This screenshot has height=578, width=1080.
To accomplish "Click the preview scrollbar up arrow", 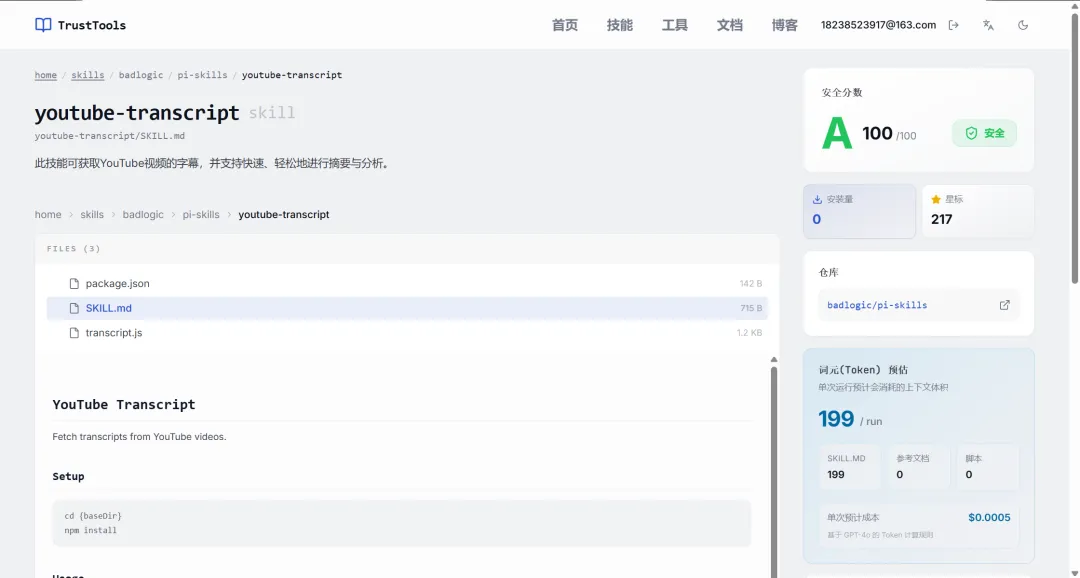I will coord(773,360).
